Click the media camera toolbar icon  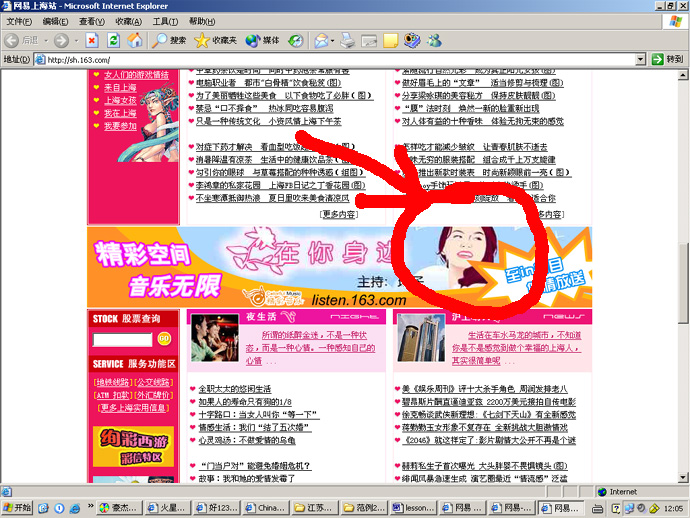point(412,40)
